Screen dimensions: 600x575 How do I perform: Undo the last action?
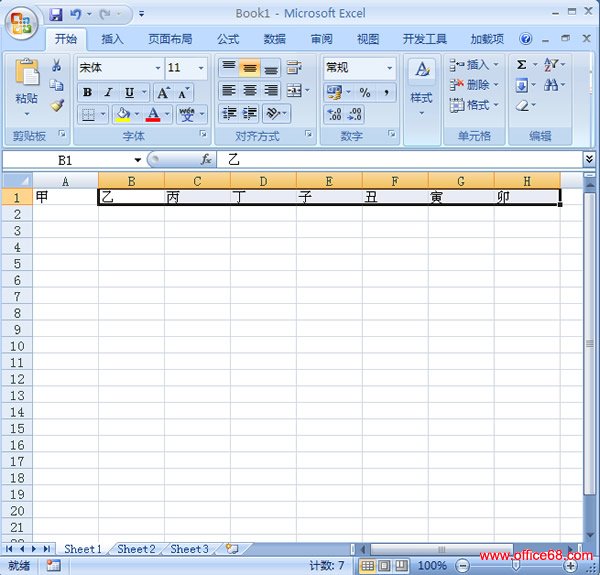click(x=75, y=15)
